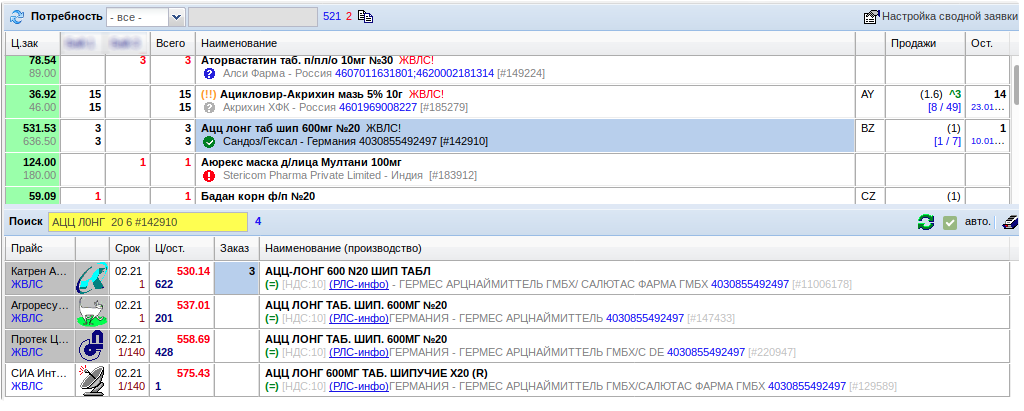
Task: Click the blue count 521 in top toolbar
Action: pos(332,17)
